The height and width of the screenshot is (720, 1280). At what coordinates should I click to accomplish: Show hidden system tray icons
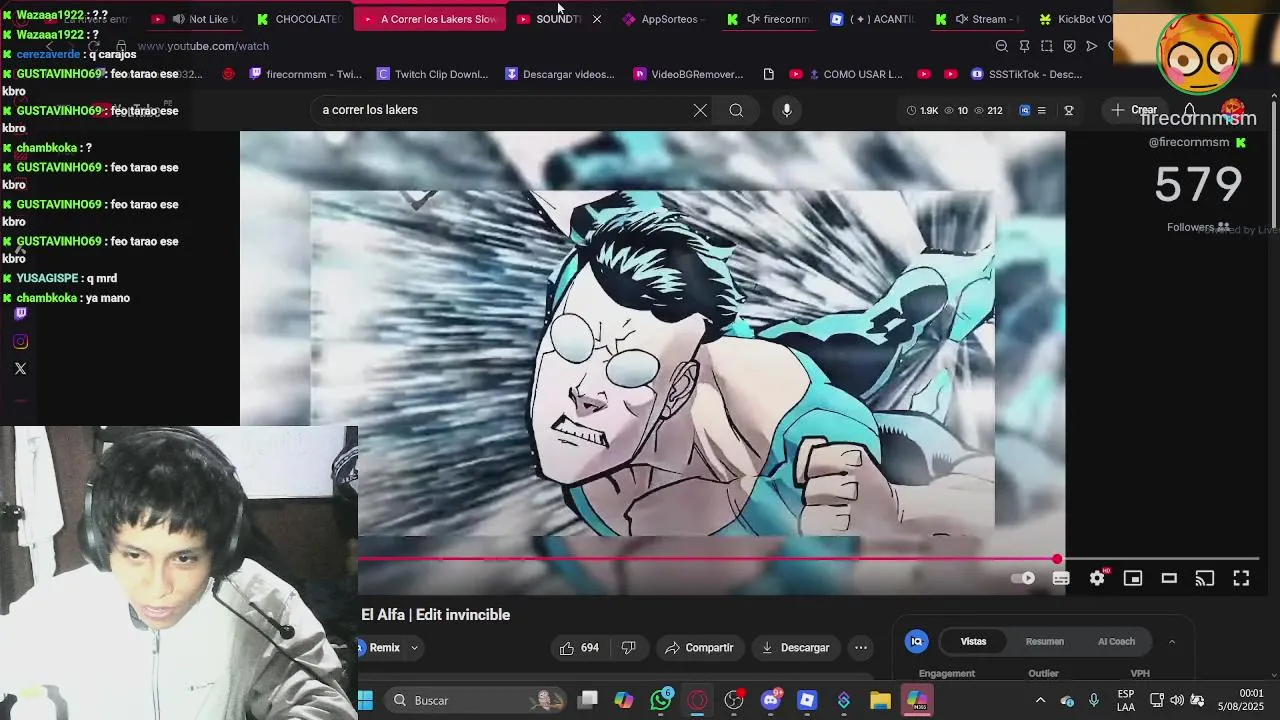(x=1040, y=701)
